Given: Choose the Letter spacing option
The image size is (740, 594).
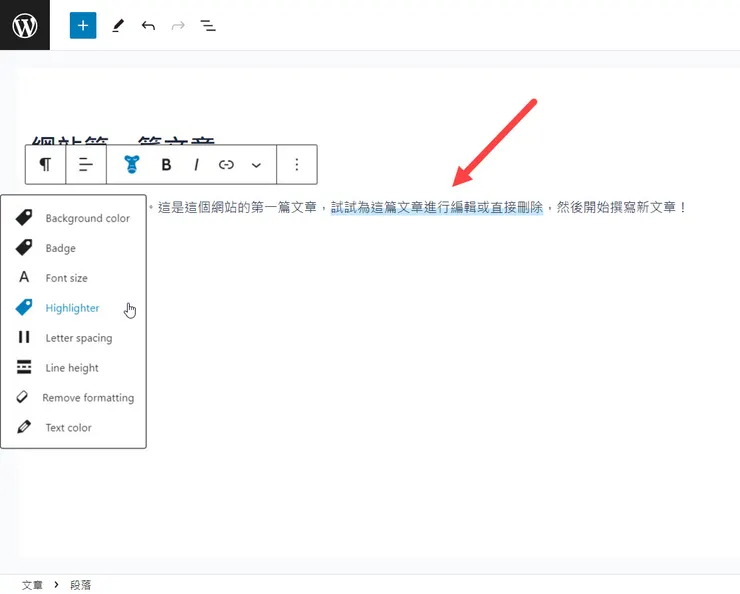Looking at the screenshot, I should click(x=74, y=338).
